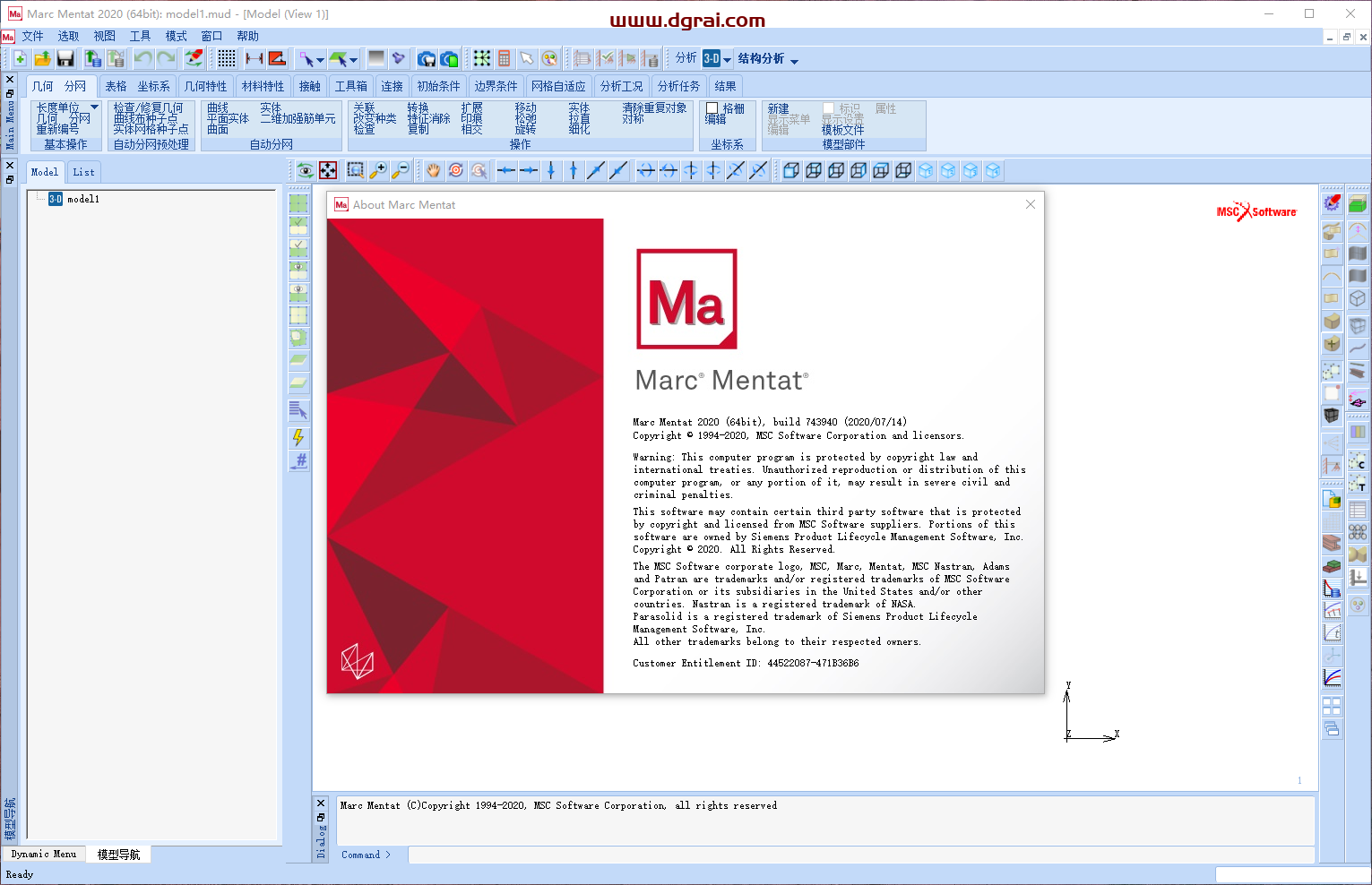Click the Undo arrow icon
Screen dimensions: 1372x885
pyautogui.click(x=142, y=58)
